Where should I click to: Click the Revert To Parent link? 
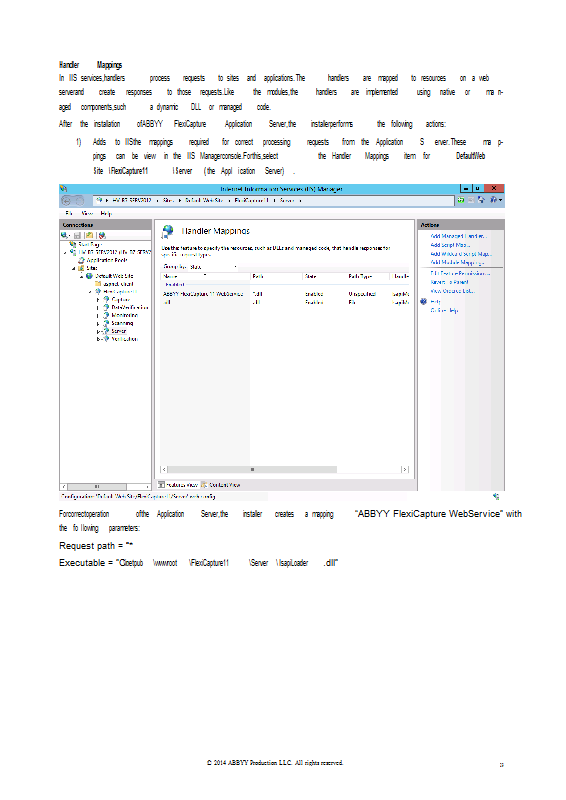(x=449, y=282)
